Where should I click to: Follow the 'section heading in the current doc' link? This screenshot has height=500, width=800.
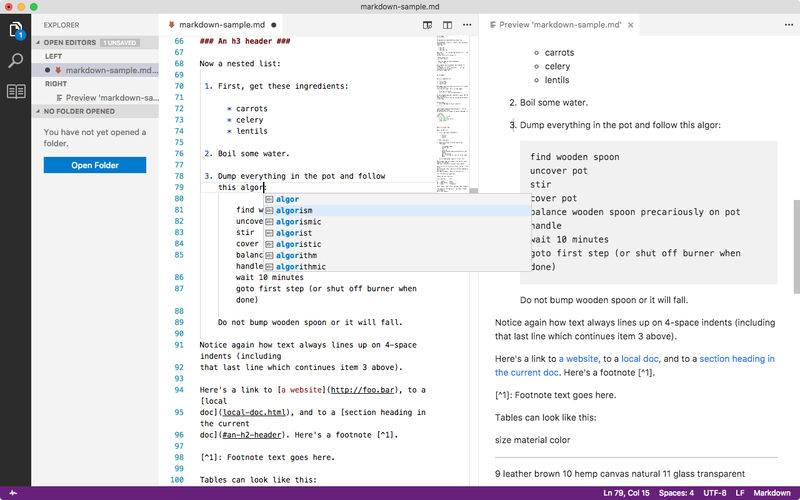pos(737,359)
